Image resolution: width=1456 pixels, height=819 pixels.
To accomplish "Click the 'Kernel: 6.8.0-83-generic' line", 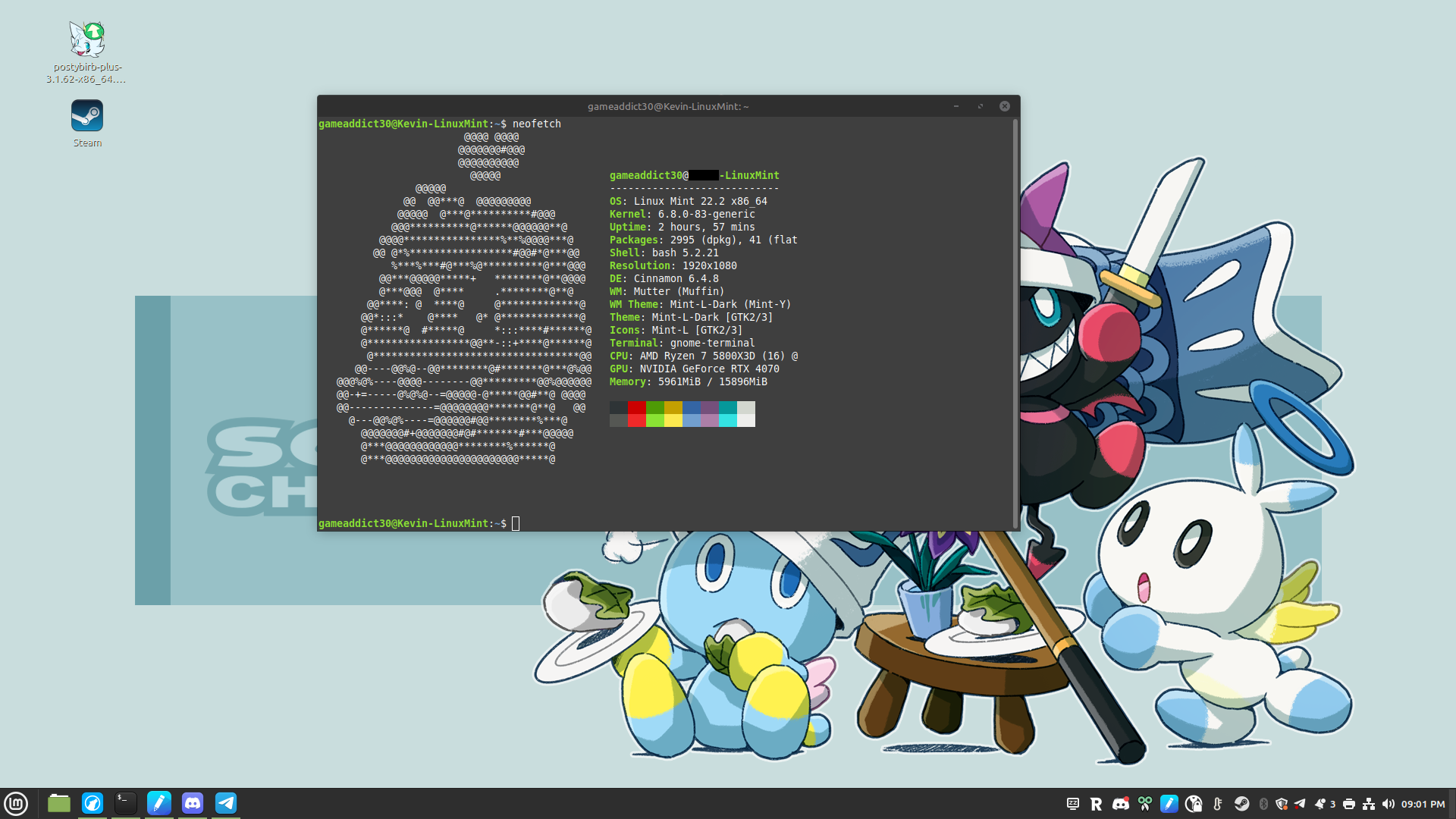I will pos(682,214).
